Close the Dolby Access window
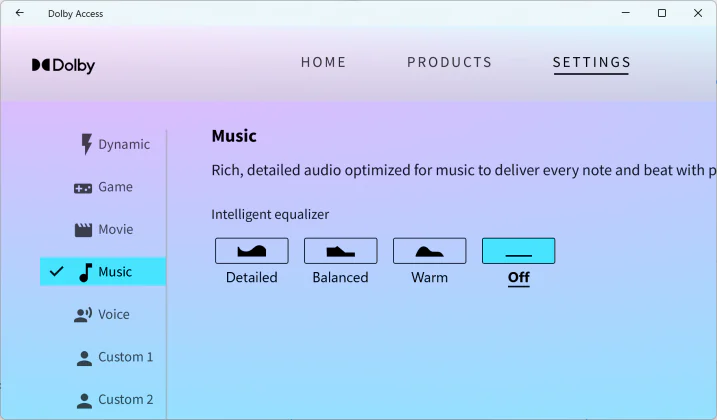Image resolution: width=717 pixels, height=420 pixels. (698, 13)
